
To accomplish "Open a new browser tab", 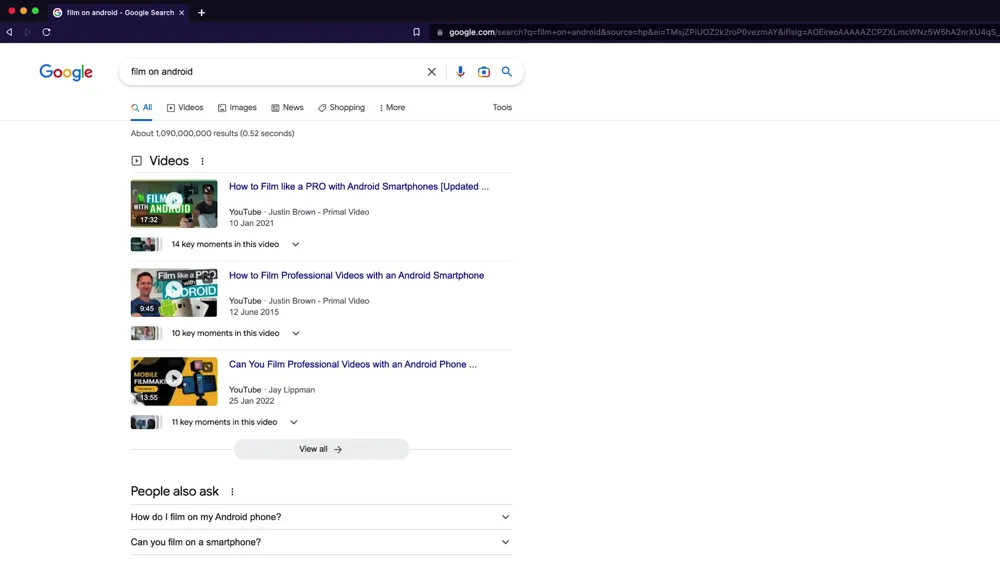I will 201,13.
